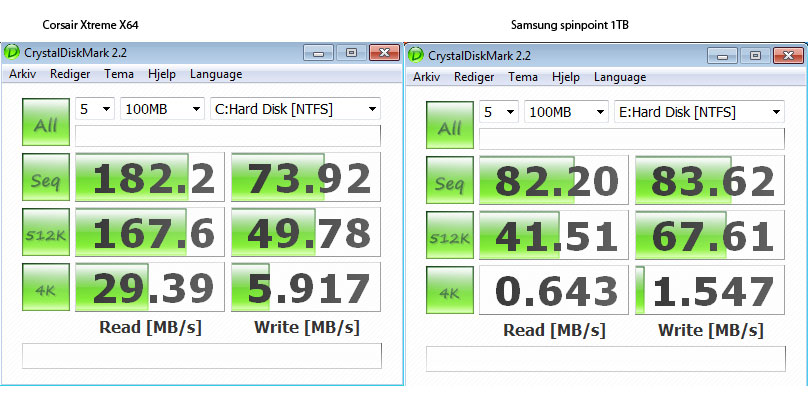Open test count dropdown in the right window

(x=499, y=112)
